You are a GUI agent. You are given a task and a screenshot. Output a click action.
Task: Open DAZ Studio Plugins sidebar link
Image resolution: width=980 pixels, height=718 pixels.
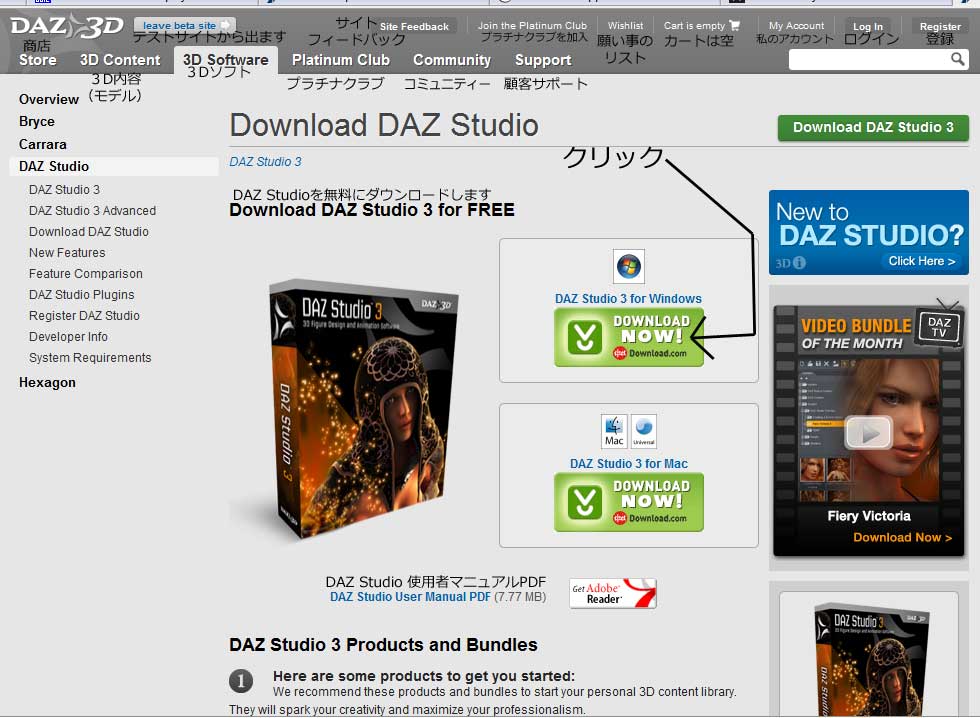[81, 294]
